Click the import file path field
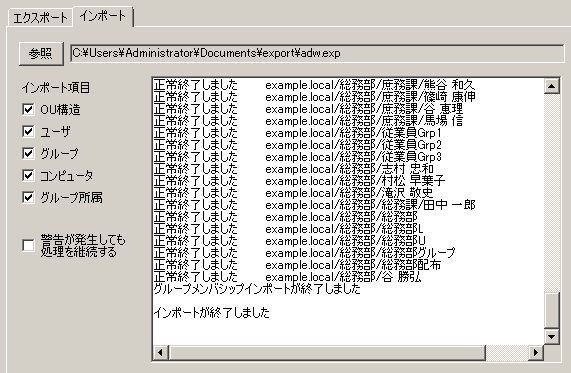Screen dimensions: 571x373 [317, 54]
